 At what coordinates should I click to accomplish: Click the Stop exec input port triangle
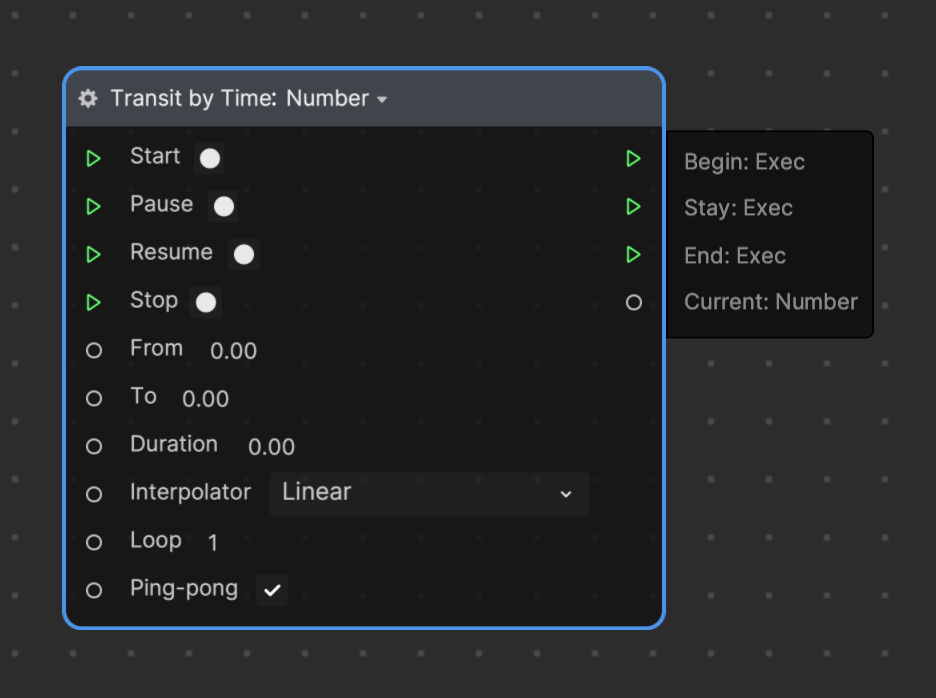(x=93, y=302)
